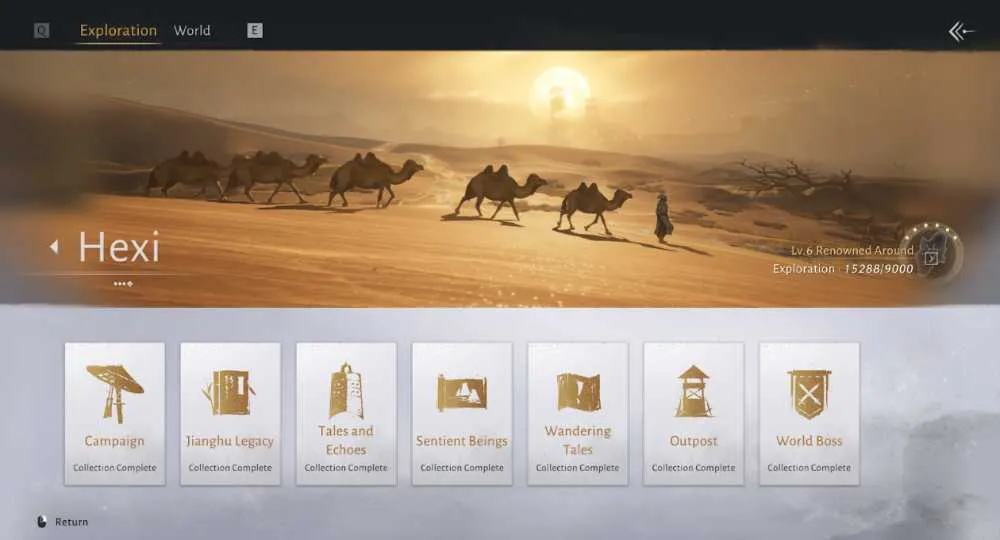Click the Sentient Beings scroll icon
This screenshot has height=540, width=1000.
(x=462, y=393)
